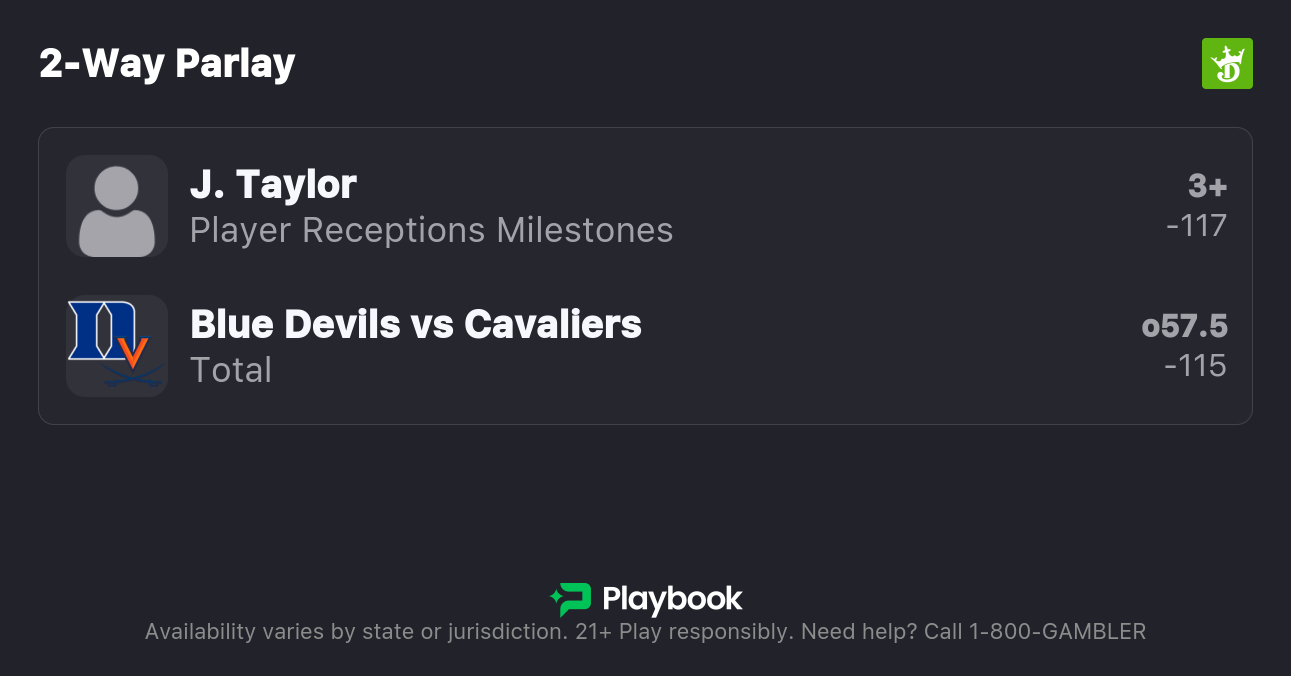Click the -115 odds value
1291x676 pixels.
tap(1195, 366)
